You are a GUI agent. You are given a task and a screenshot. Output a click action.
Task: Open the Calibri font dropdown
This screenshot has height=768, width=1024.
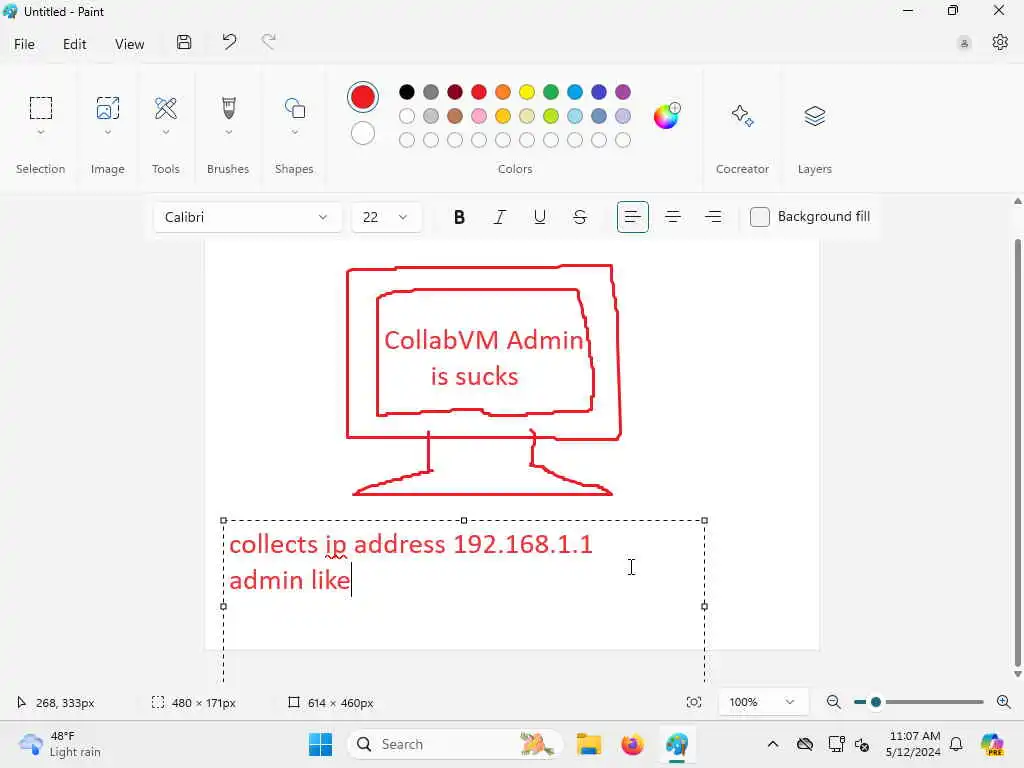click(248, 217)
